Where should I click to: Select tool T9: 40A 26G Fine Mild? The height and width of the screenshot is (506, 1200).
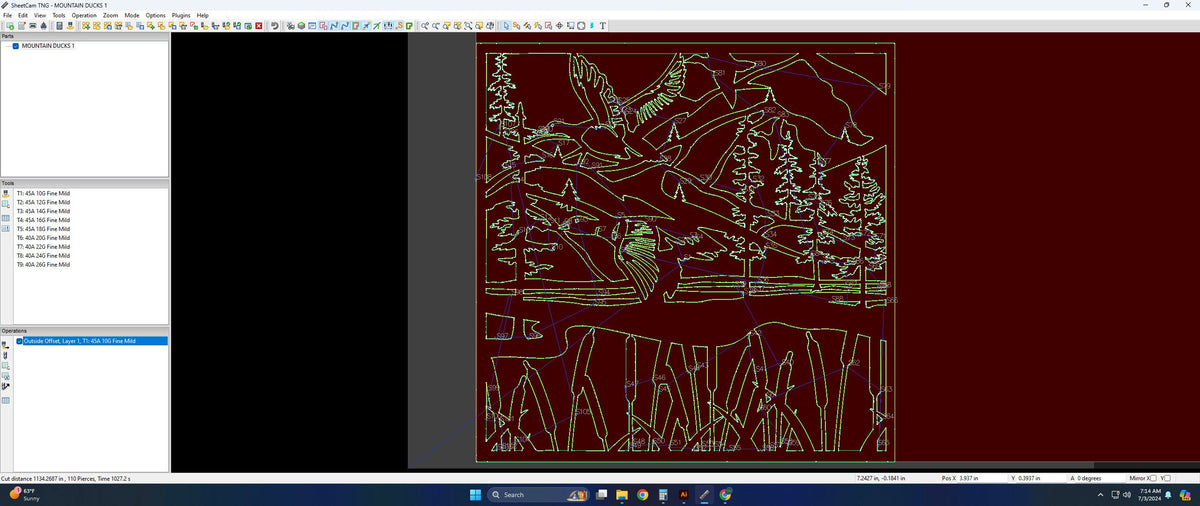tap(43, 265)
